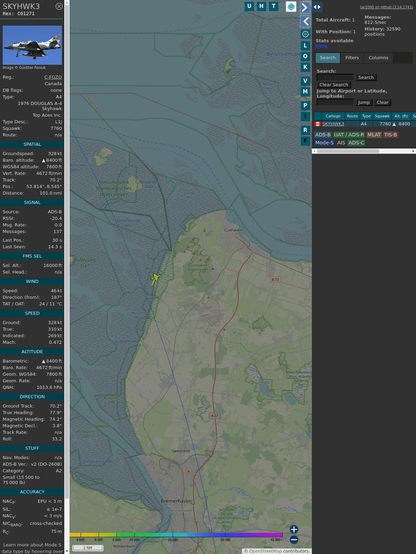Image resolution: width=416 pixels, height=554 pixels.
Task: Toggle the H map button
Action: pos(262,6)
